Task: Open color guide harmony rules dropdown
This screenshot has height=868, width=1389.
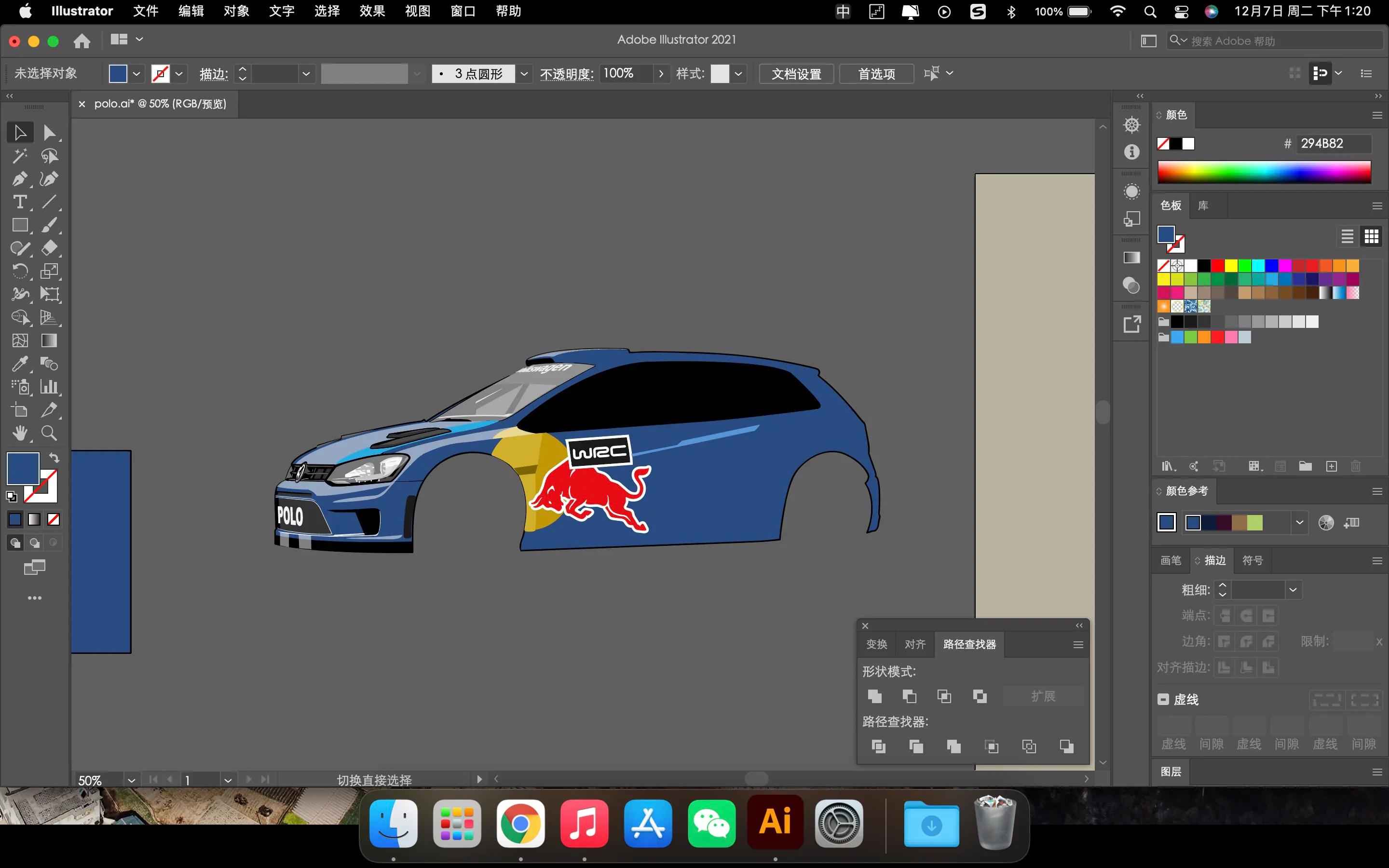Action: [1299, 522]
